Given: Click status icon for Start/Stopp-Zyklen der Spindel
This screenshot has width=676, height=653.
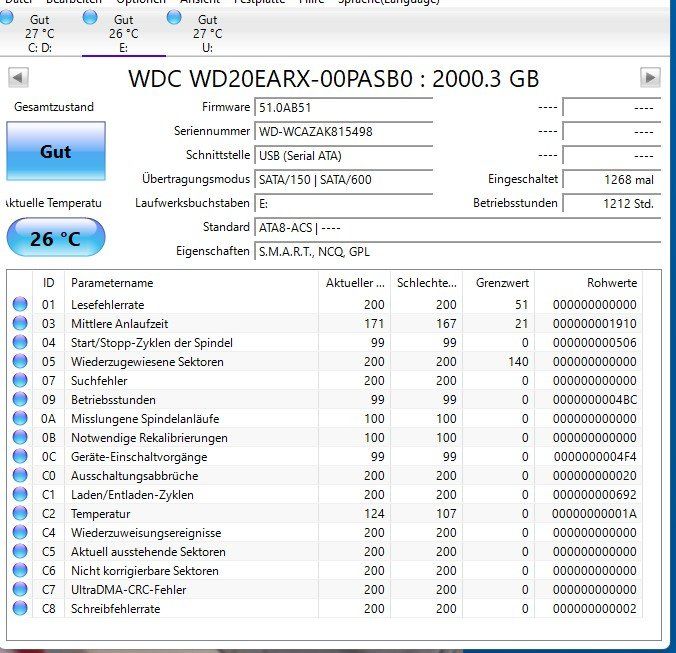Looking at the screenshot, I should (20, 342).
